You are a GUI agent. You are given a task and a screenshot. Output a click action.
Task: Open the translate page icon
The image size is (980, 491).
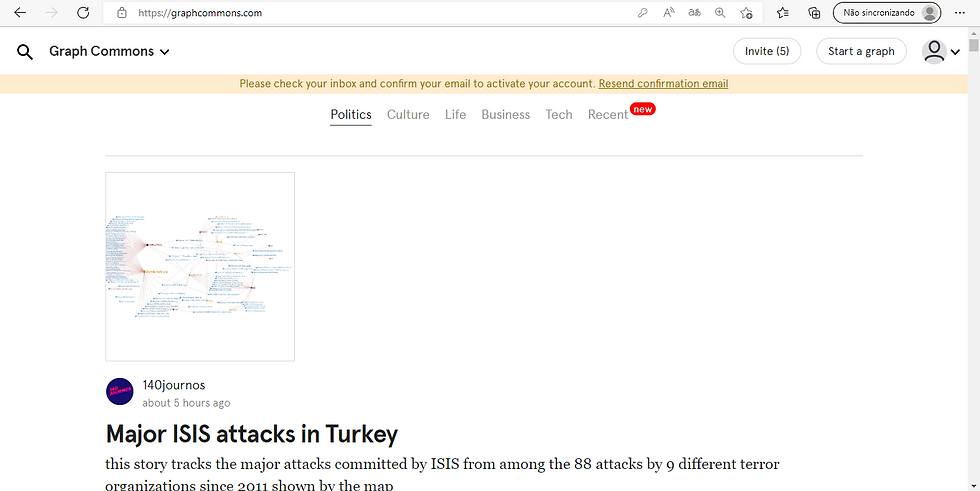tap(694, 12)
